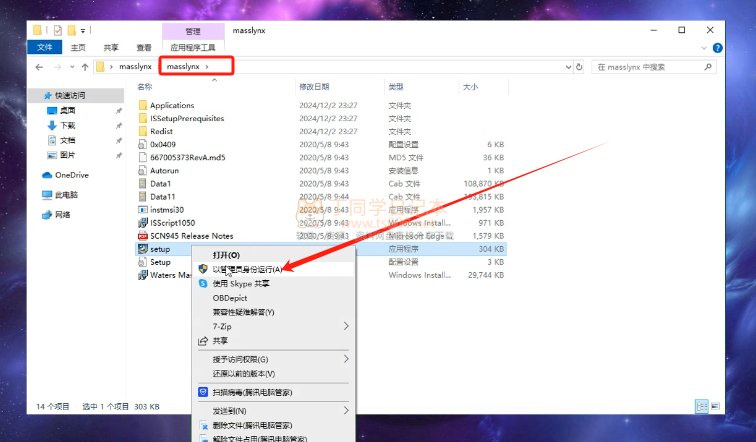Open the ISSetupPrerequisites folder
This screenshot has width=756, height=442.
click(187, 118)
